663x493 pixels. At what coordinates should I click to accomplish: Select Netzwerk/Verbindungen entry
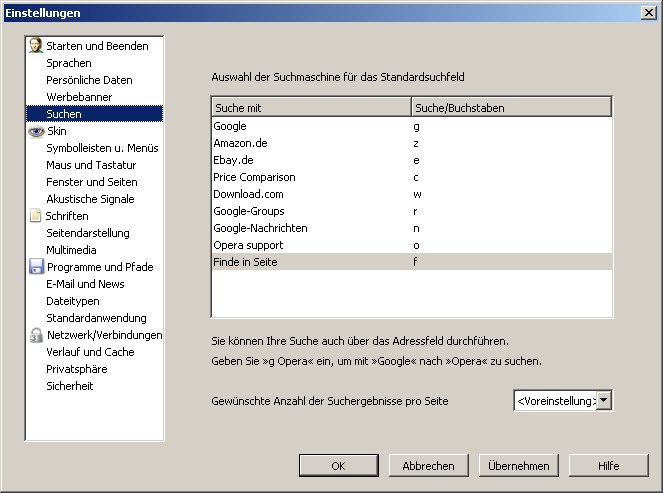104,335
